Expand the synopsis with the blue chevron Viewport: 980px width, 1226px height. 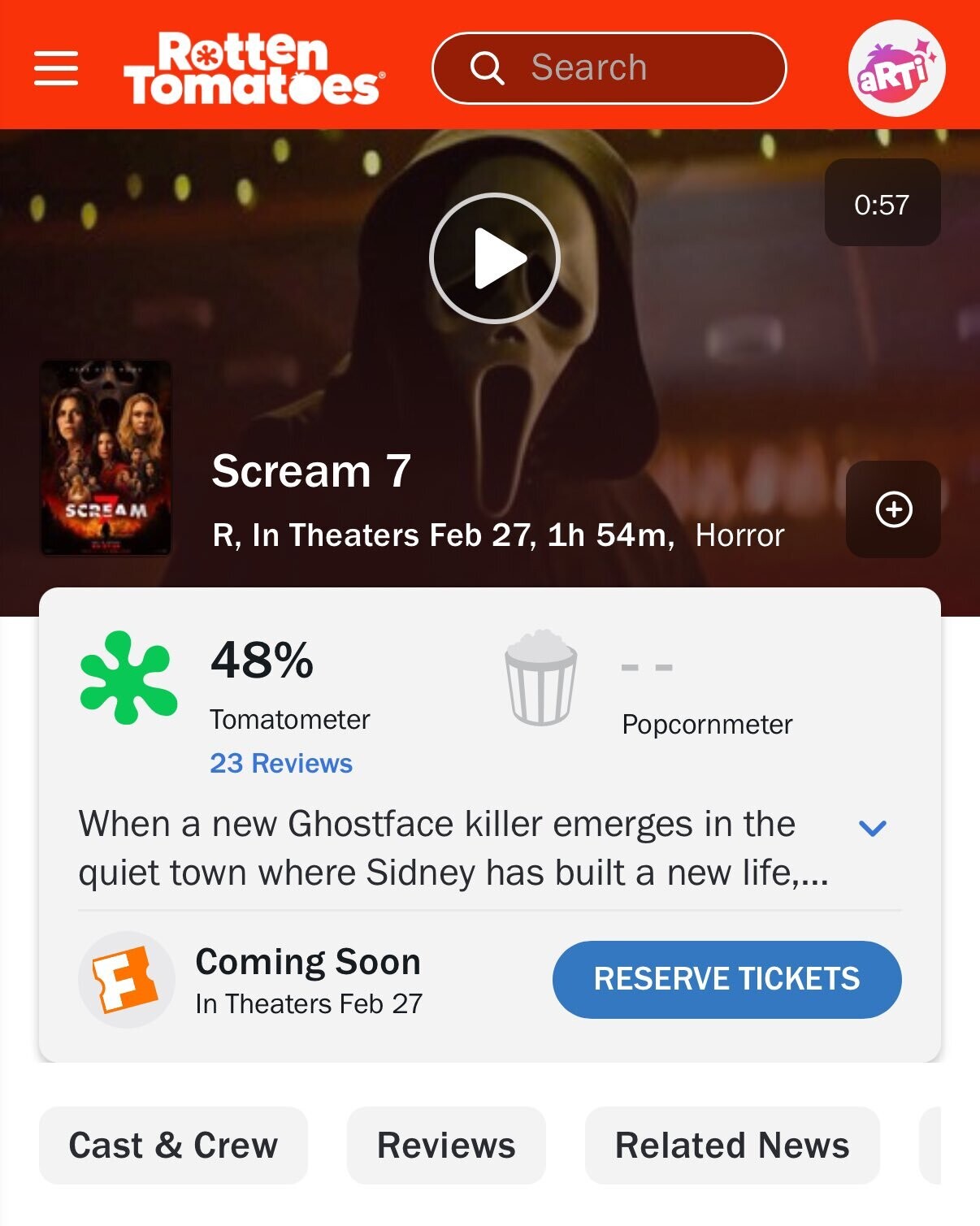coord(872,828)
